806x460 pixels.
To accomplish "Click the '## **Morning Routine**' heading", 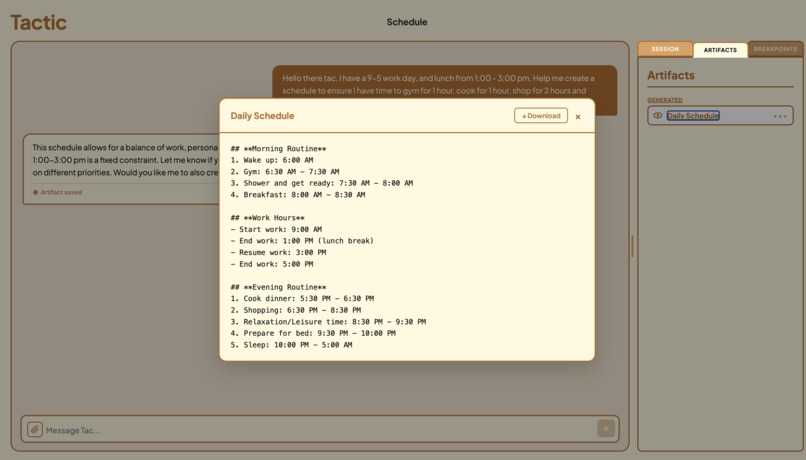I will (x=278, y=149).
